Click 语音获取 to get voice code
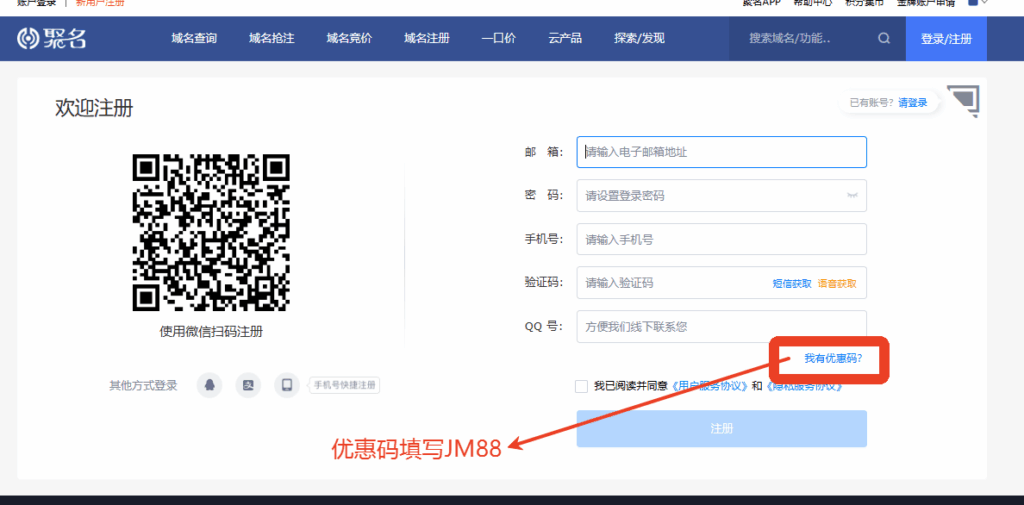Screen dimensions: 1024x505 point(837,284)
